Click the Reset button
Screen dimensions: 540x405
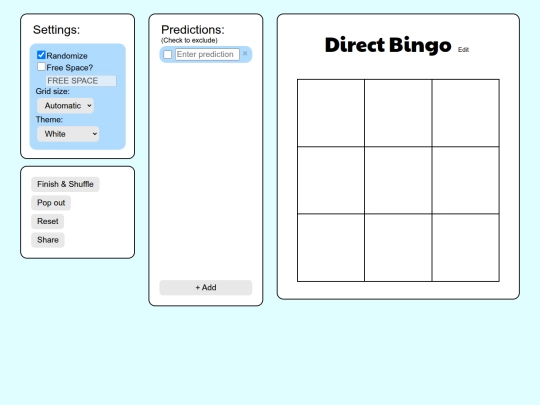tap(48, 221)
